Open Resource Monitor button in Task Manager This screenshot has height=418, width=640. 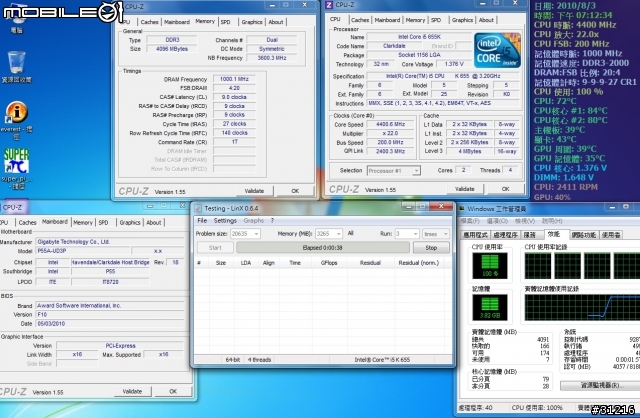(600, 385)
